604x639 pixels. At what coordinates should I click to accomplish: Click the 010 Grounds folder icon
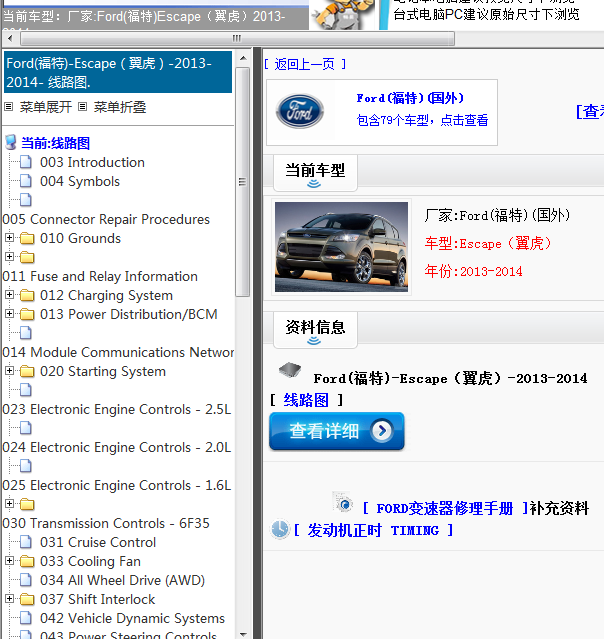(x=27, y=238)
